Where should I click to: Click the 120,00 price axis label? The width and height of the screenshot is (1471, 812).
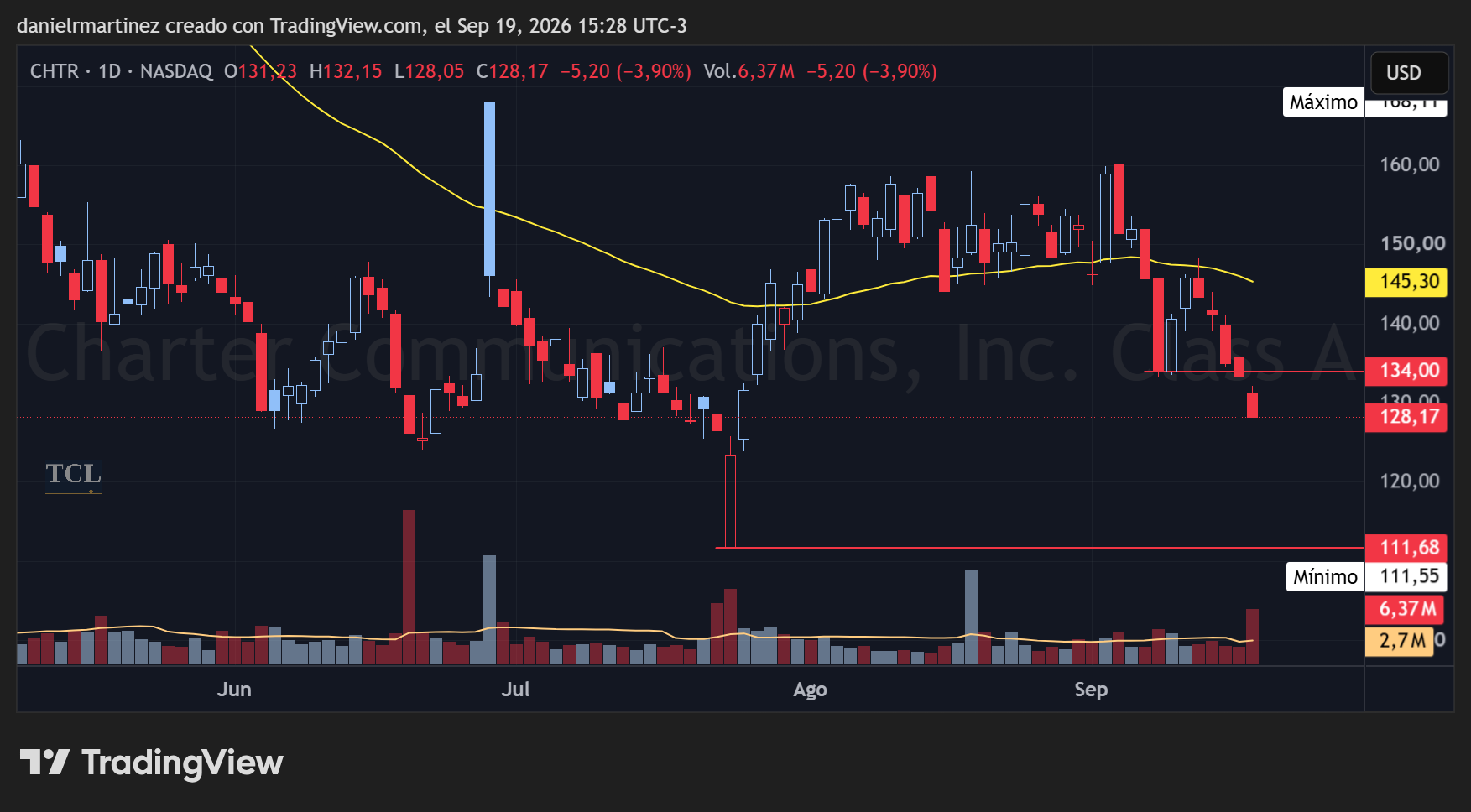point(1410,481)
